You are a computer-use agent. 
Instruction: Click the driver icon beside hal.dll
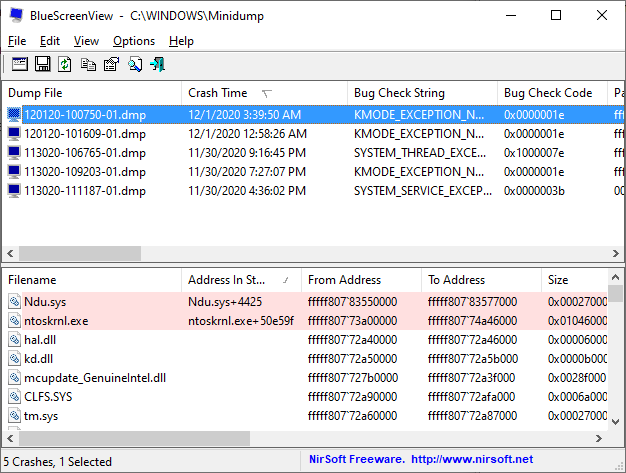(x=14, y=340)
